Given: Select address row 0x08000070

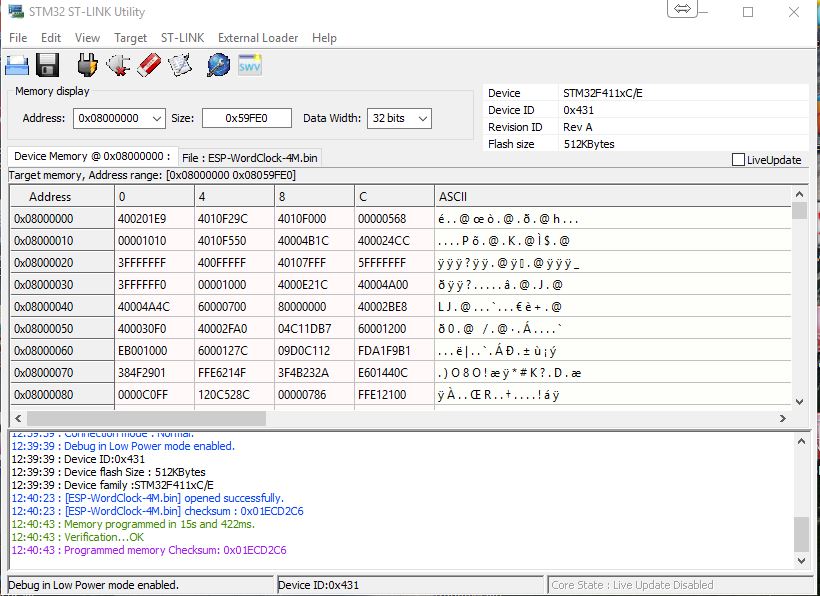Looking at the screenshot, I should click(x=62, y=372).
